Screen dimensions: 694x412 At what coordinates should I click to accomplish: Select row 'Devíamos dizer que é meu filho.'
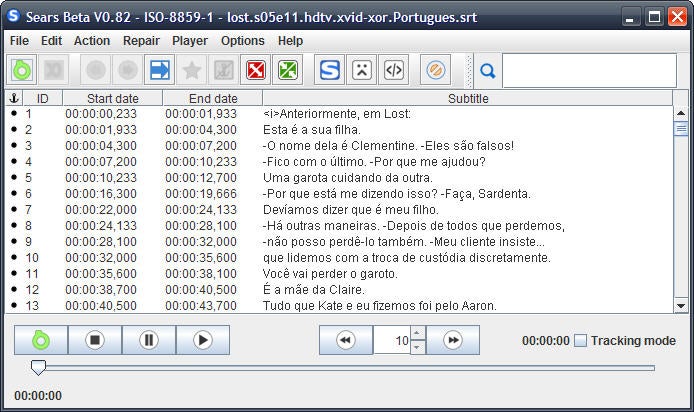click(351, 209)
